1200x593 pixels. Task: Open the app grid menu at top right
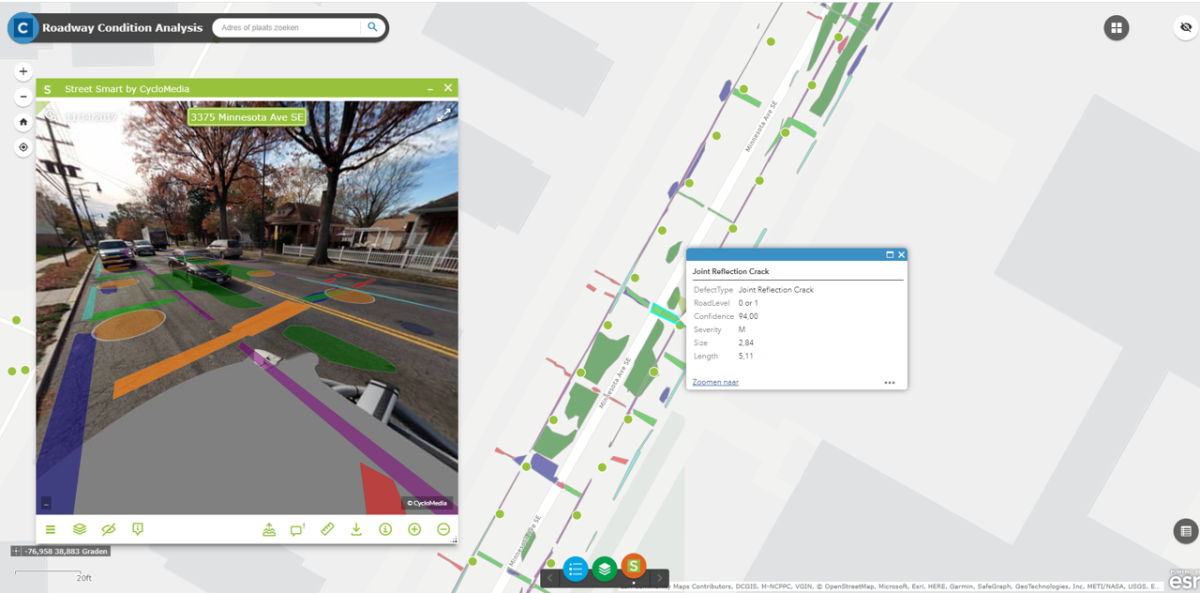1116,27
